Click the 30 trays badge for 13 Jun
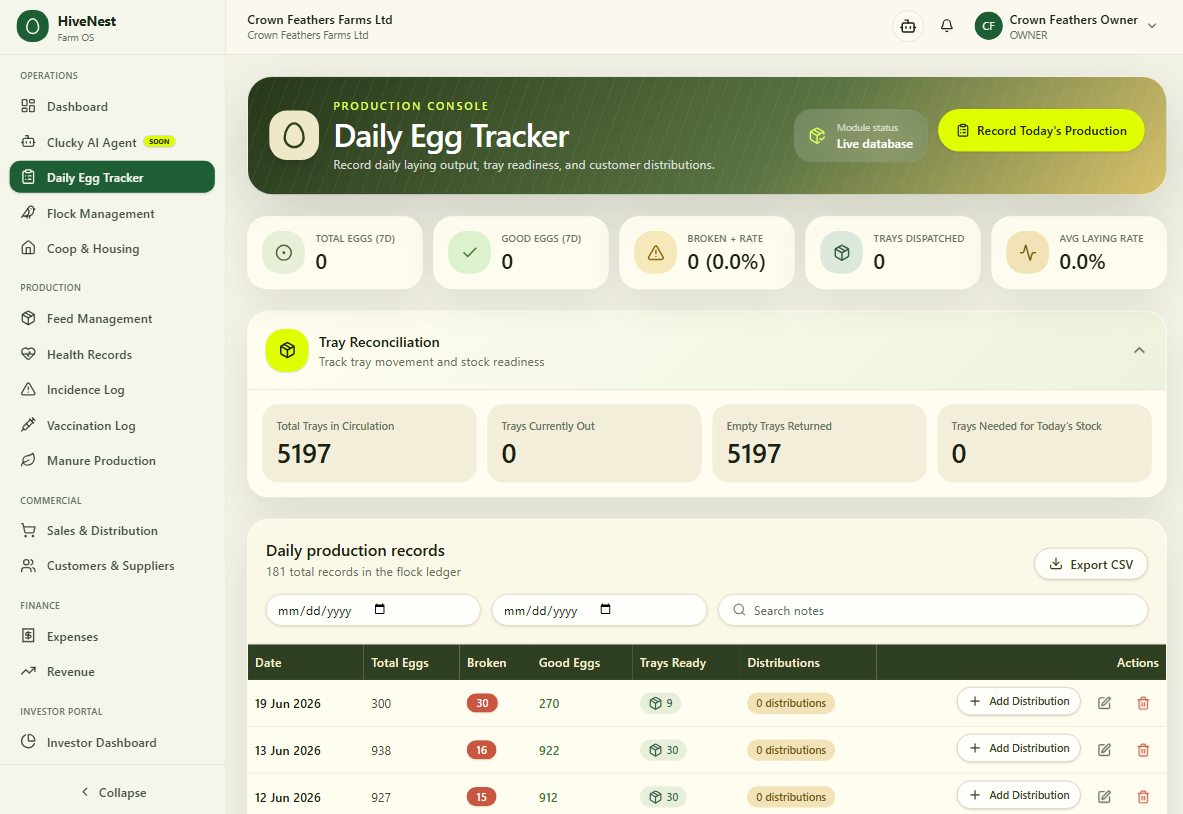1183x814 pixels. click(x=664, y=750)
